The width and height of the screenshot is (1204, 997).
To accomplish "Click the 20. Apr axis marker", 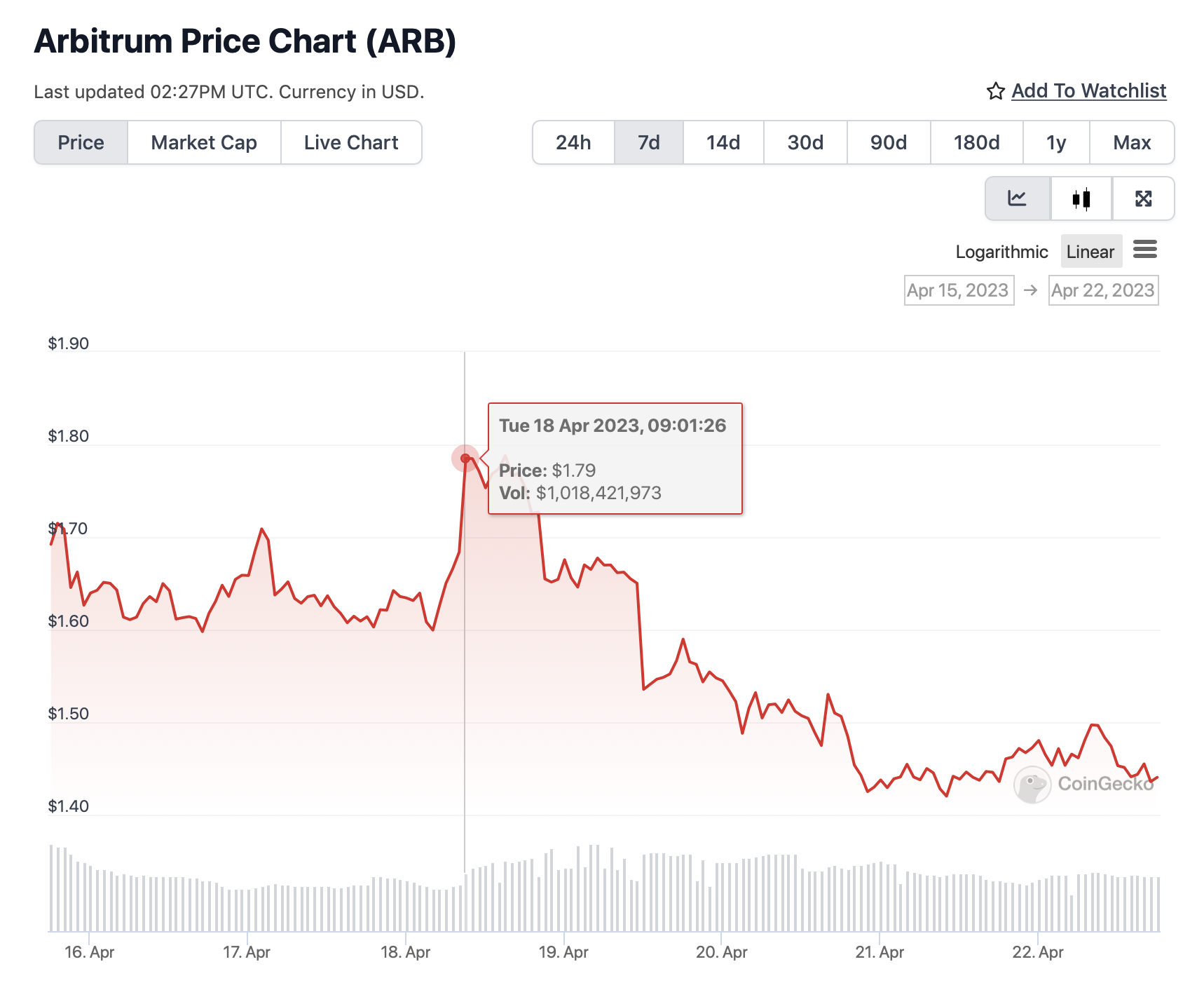I will [x=721, y=952].
